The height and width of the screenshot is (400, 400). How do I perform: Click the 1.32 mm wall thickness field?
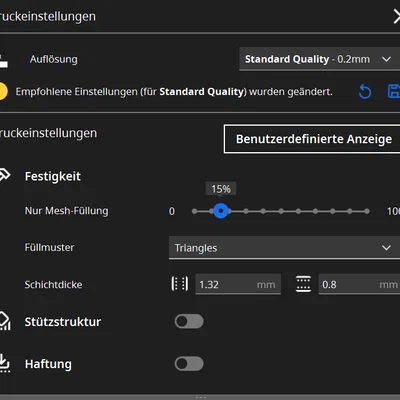pyautogui.click(x=238, y=284)
